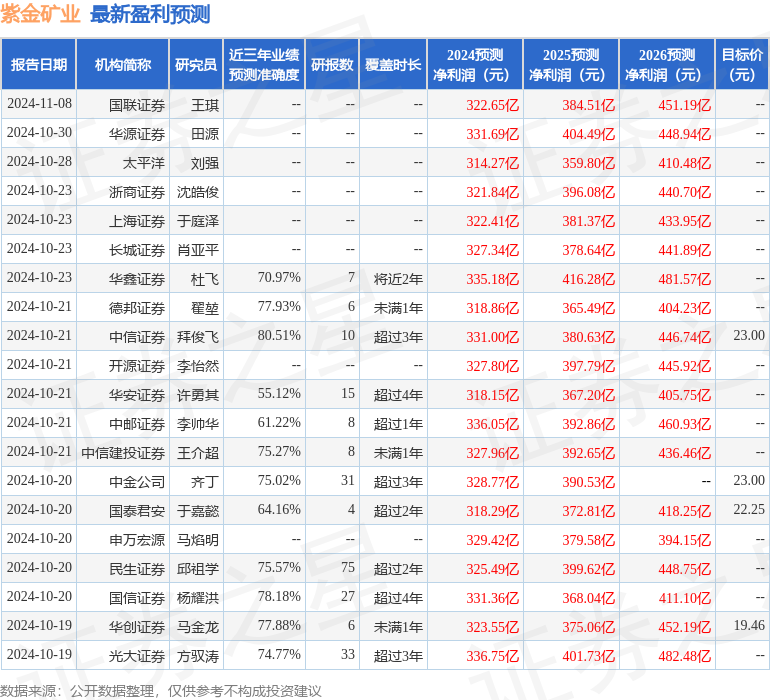
Task: Click the value 410.48亿
Action: [685, 163]
